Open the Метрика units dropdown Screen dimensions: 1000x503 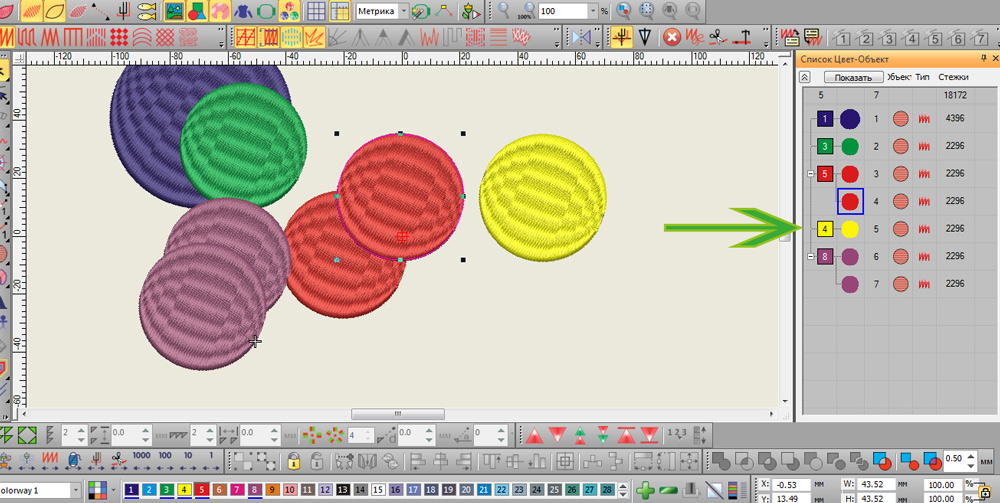coord(403,11)
